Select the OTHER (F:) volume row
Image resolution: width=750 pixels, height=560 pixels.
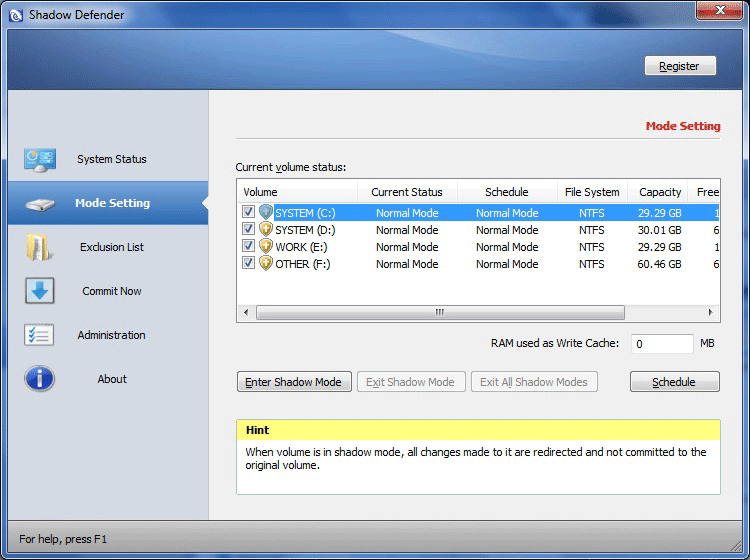point(478,264)
